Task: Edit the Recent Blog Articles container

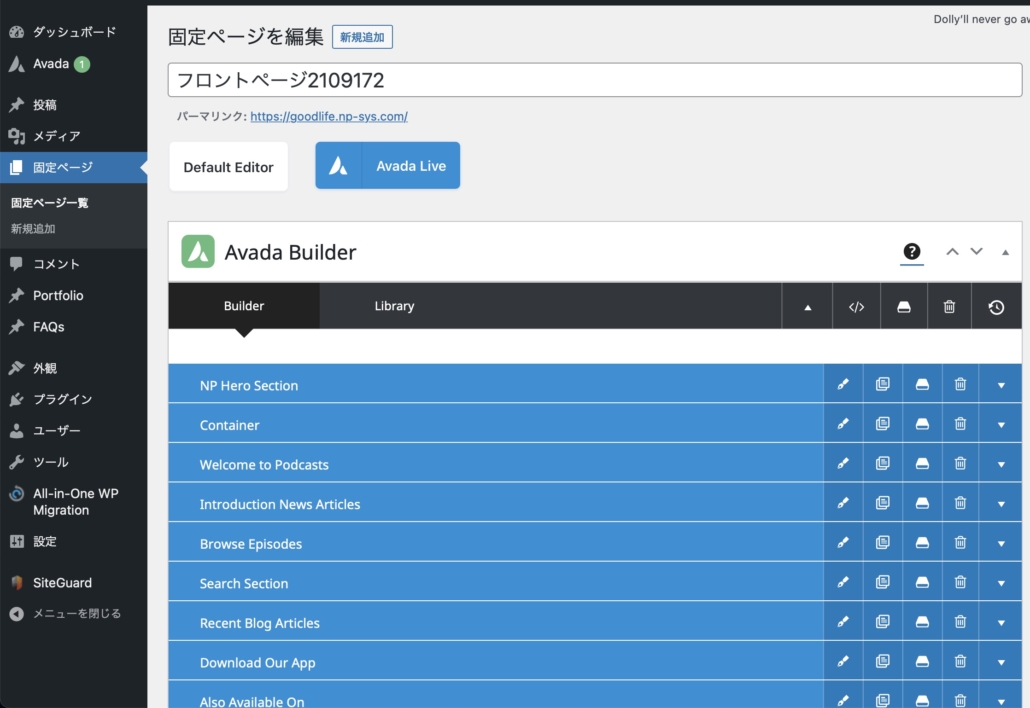Action: click(843, 621)
